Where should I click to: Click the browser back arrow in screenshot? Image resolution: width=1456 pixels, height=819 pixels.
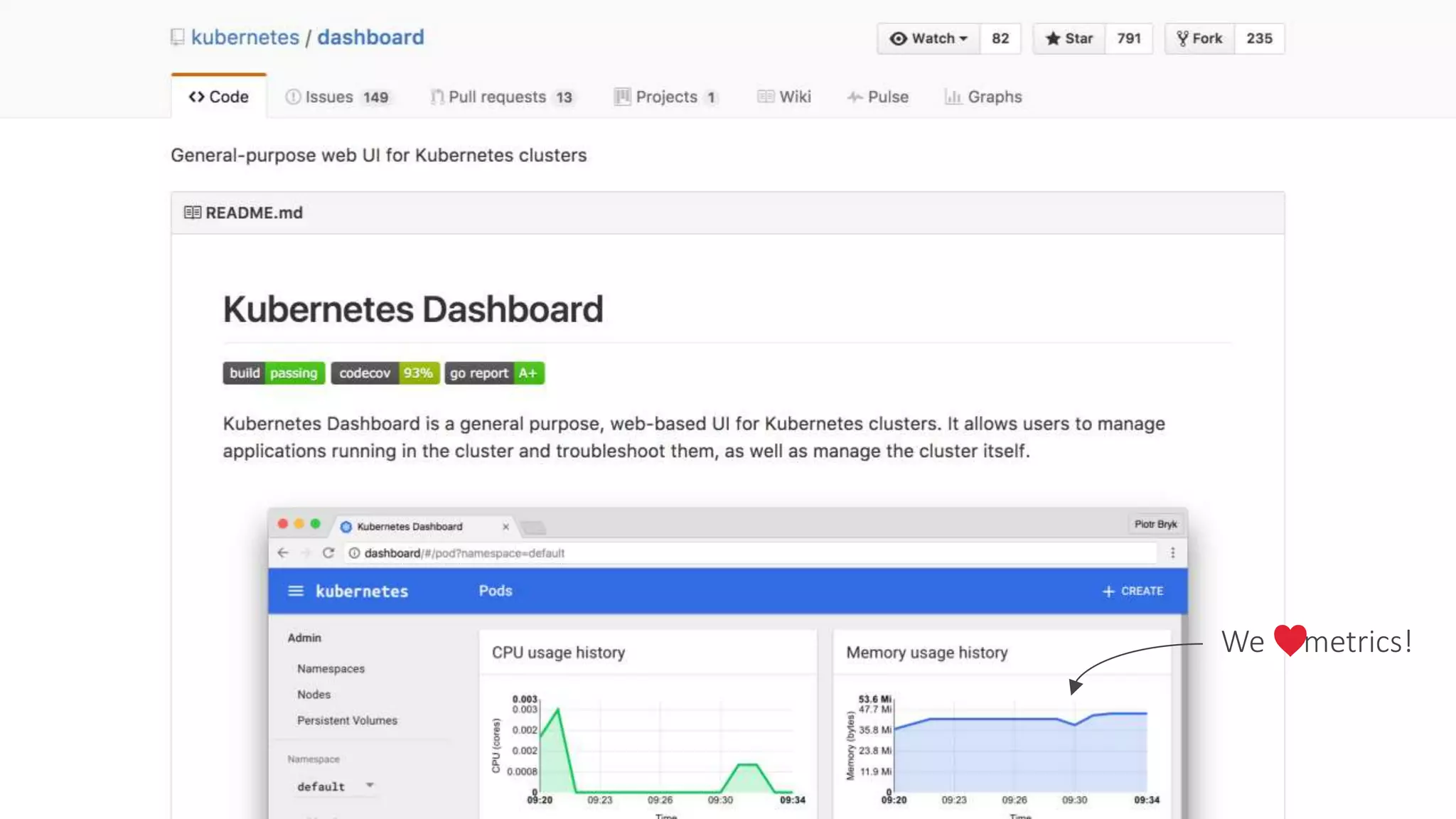(283, 552)
